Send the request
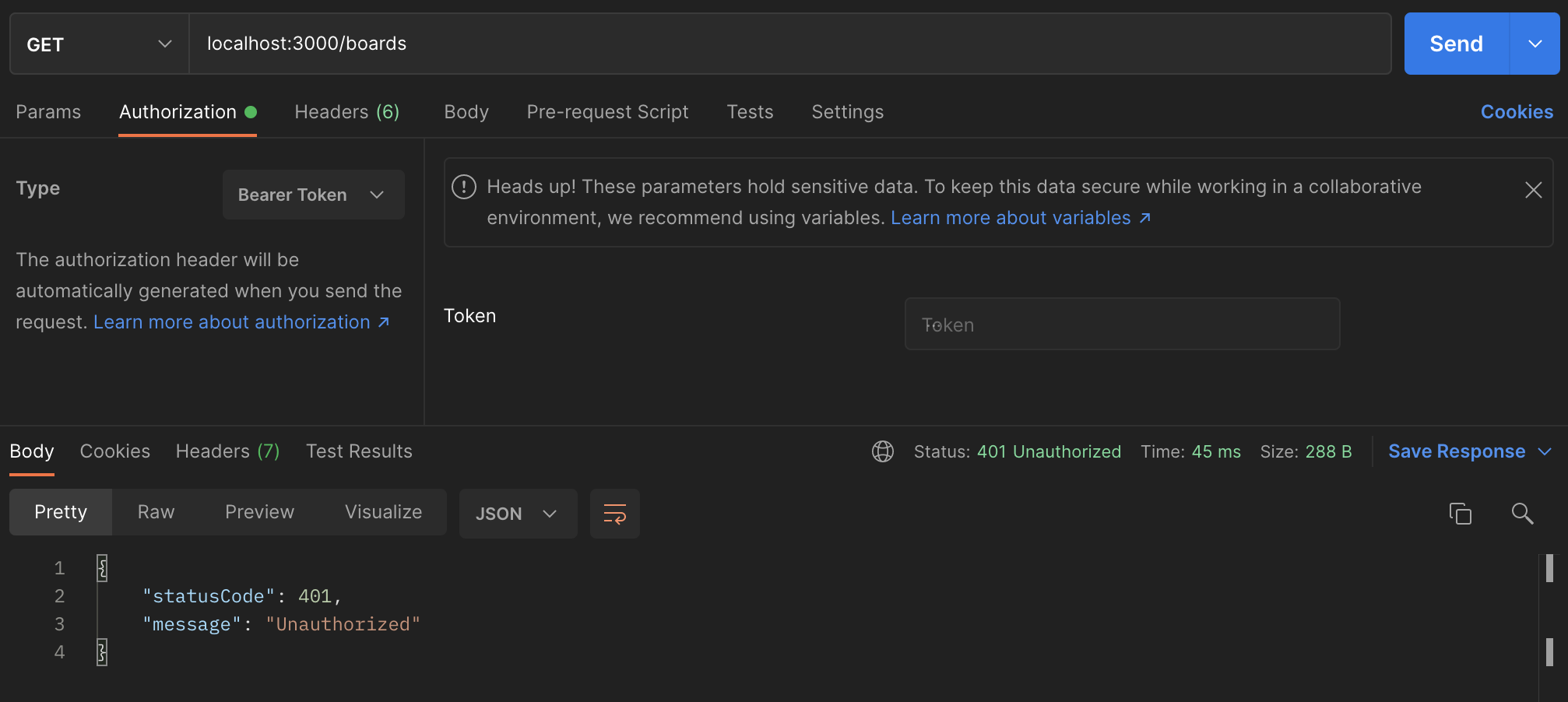Image resolution: width=1568 pixels, height=702 pixels. [x=1457, y=44]
